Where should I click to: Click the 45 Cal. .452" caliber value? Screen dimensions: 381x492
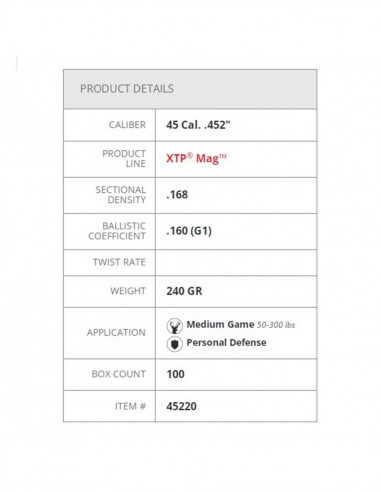[x=198, y=125]
